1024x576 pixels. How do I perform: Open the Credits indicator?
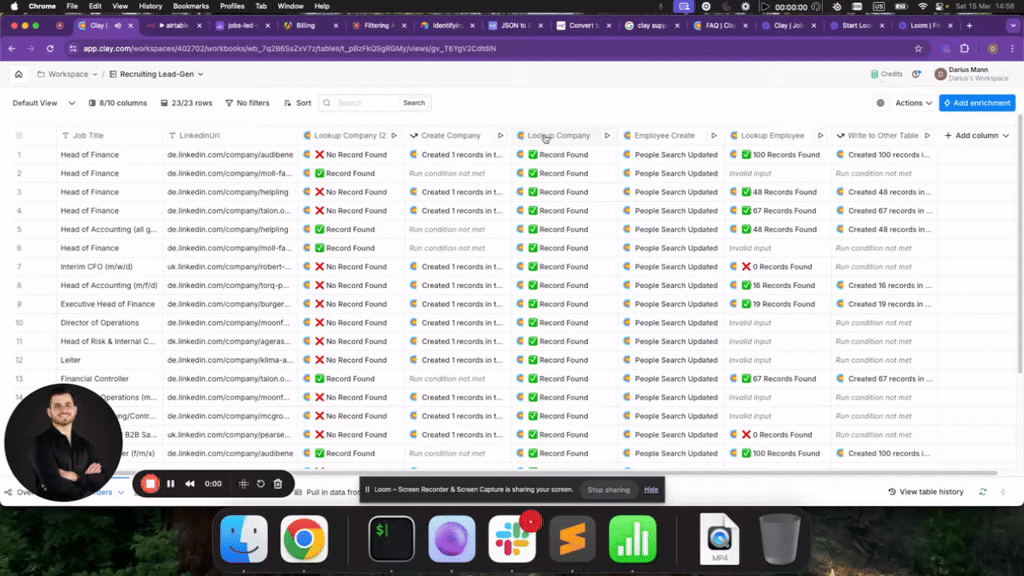(x=886, y=74)
